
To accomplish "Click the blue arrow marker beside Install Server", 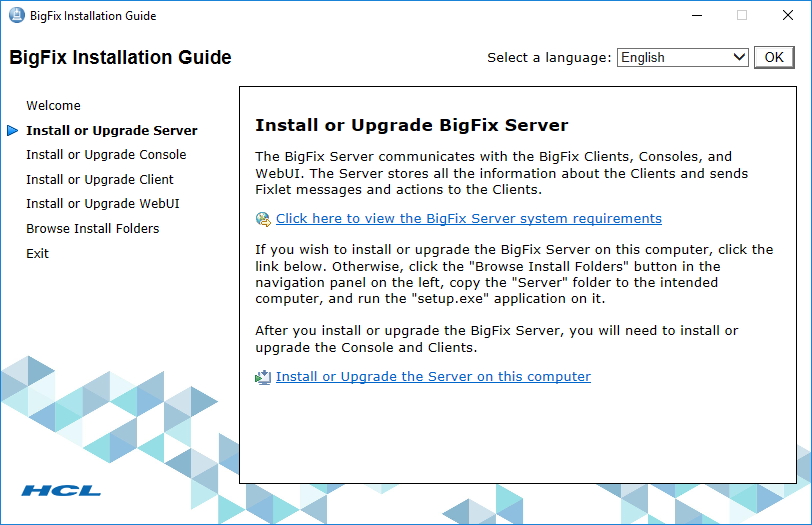I will pyautogui.click(x=12, y=130).
